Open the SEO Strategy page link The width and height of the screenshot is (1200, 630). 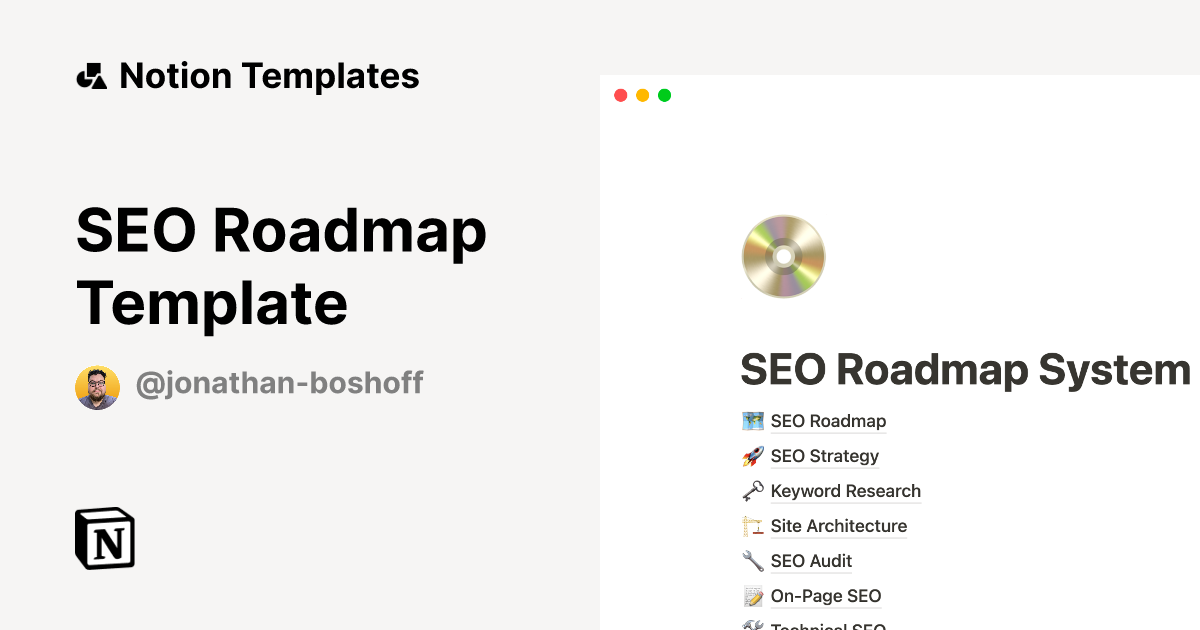[x=824, y=456]
